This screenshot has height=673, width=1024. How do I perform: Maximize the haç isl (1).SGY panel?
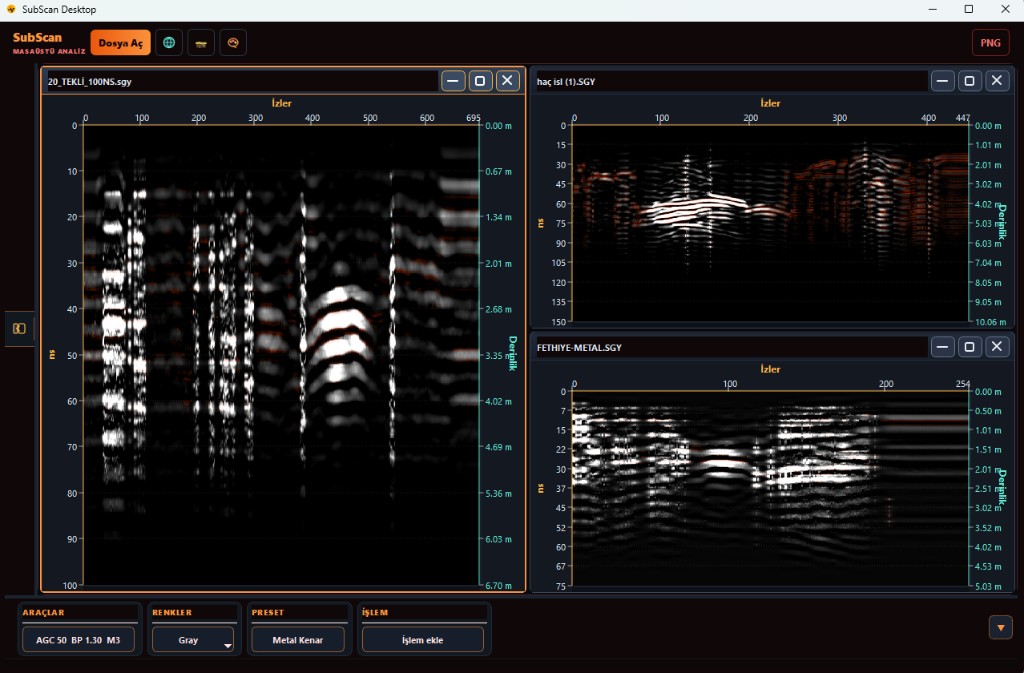point(970,81)
